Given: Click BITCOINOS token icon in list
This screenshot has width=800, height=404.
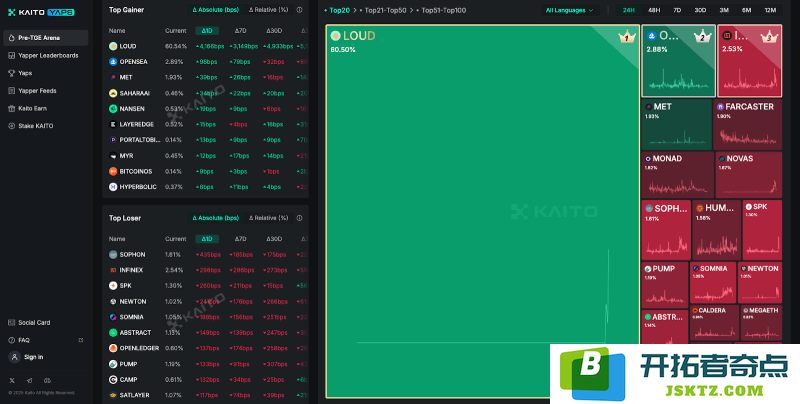Looking at the screenshot, I should (113, 171).
